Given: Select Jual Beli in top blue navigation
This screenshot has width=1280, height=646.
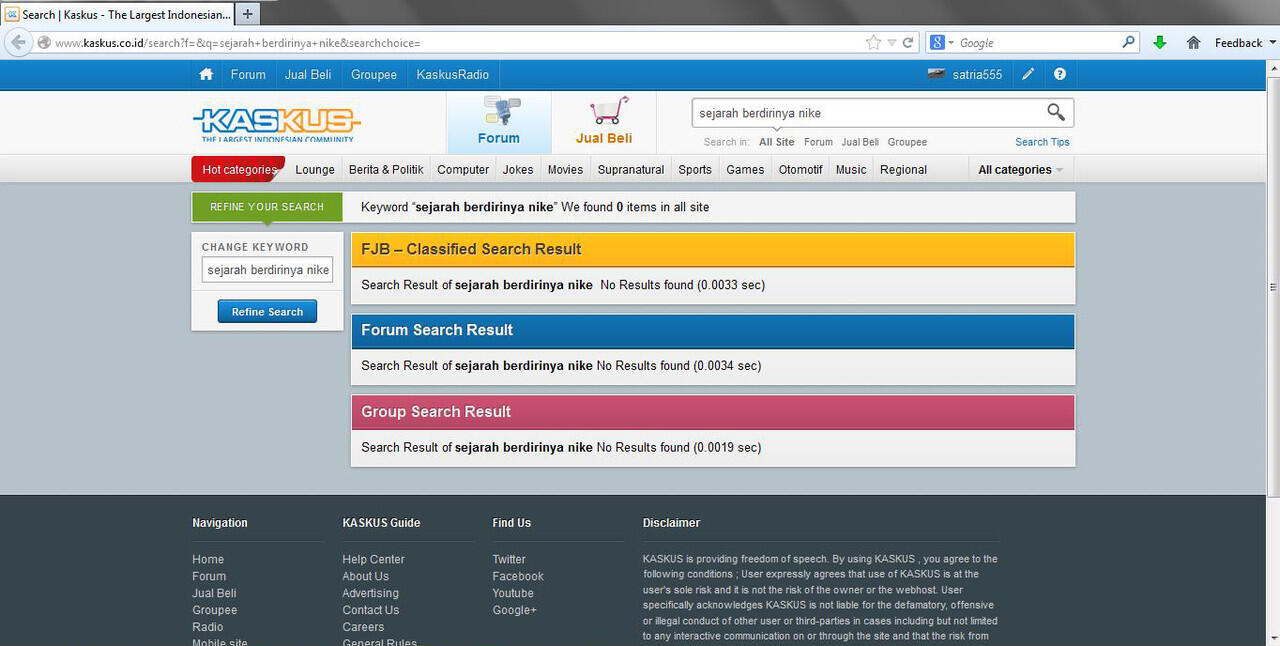Looking at the screenshot, I should coord(308,74).
